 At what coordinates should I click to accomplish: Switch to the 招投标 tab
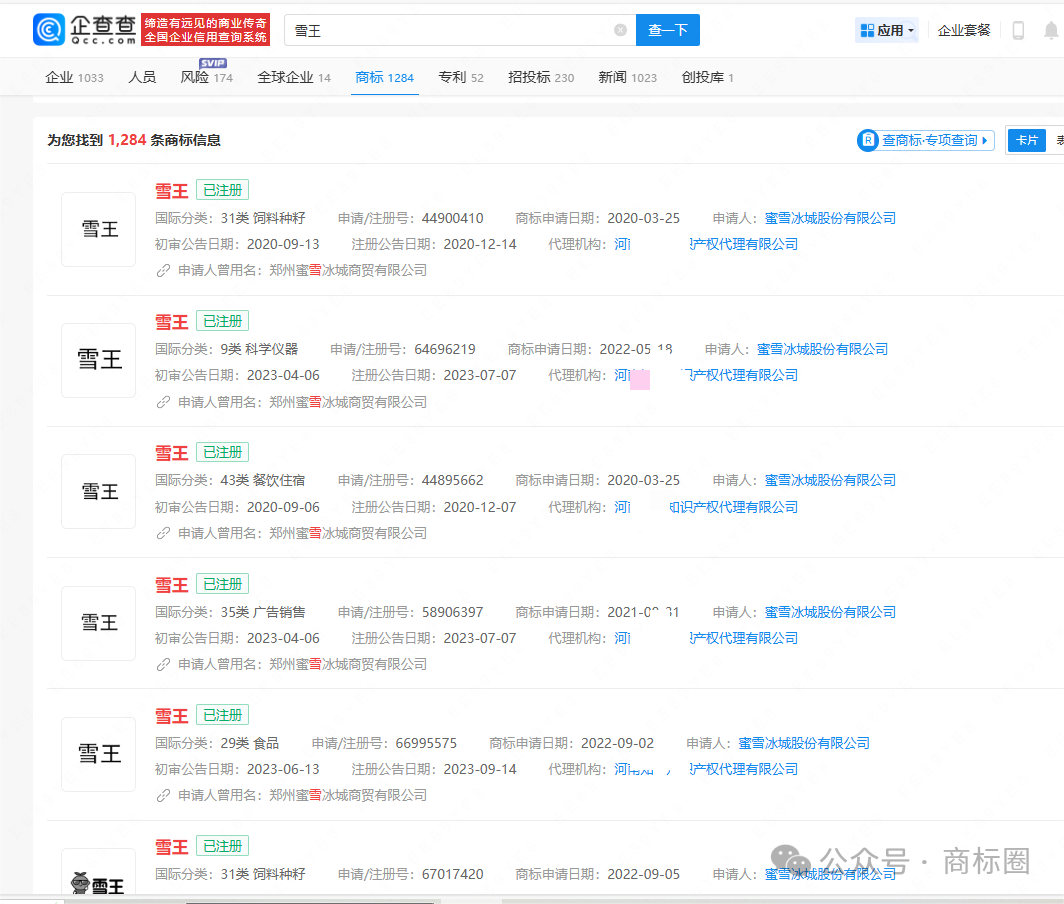(541, 77)
